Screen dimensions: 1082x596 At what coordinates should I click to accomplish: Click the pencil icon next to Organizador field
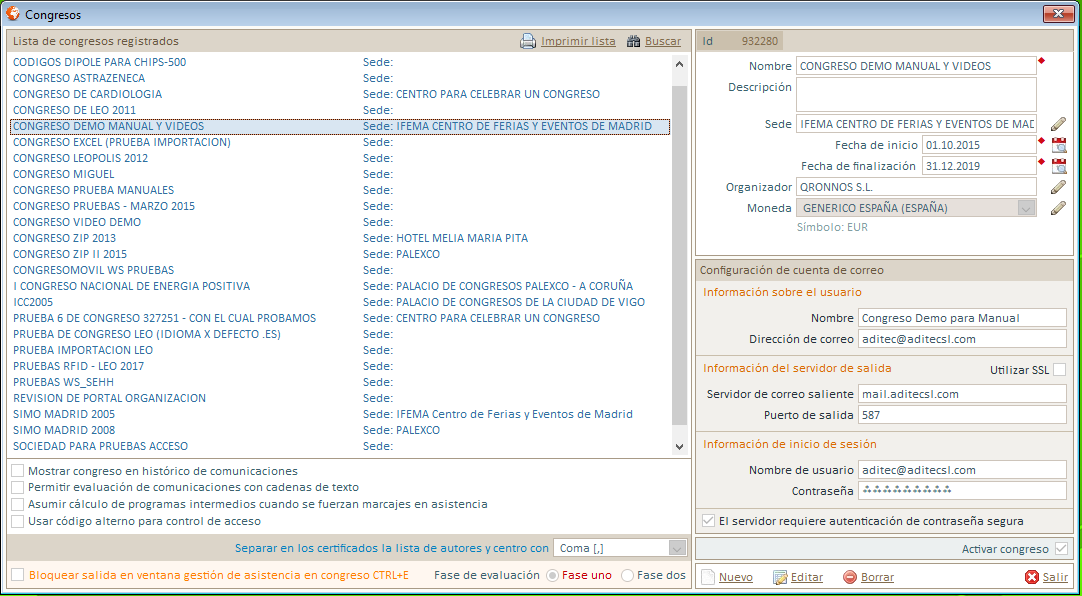(1059, 187)
